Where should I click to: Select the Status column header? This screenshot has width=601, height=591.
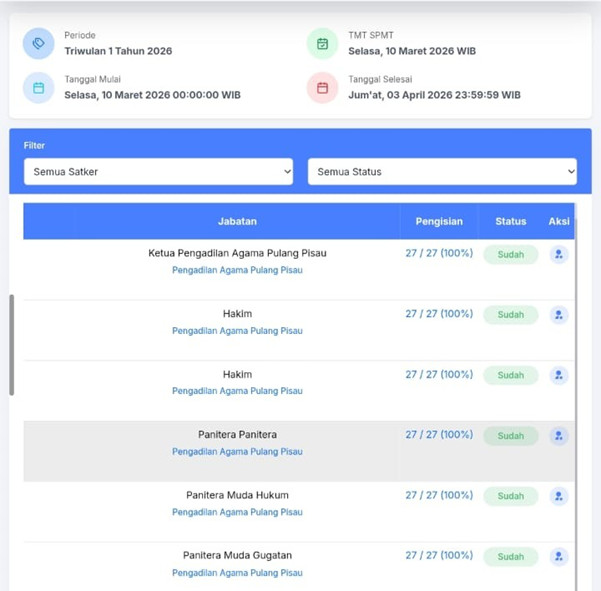tap(510, 221)
